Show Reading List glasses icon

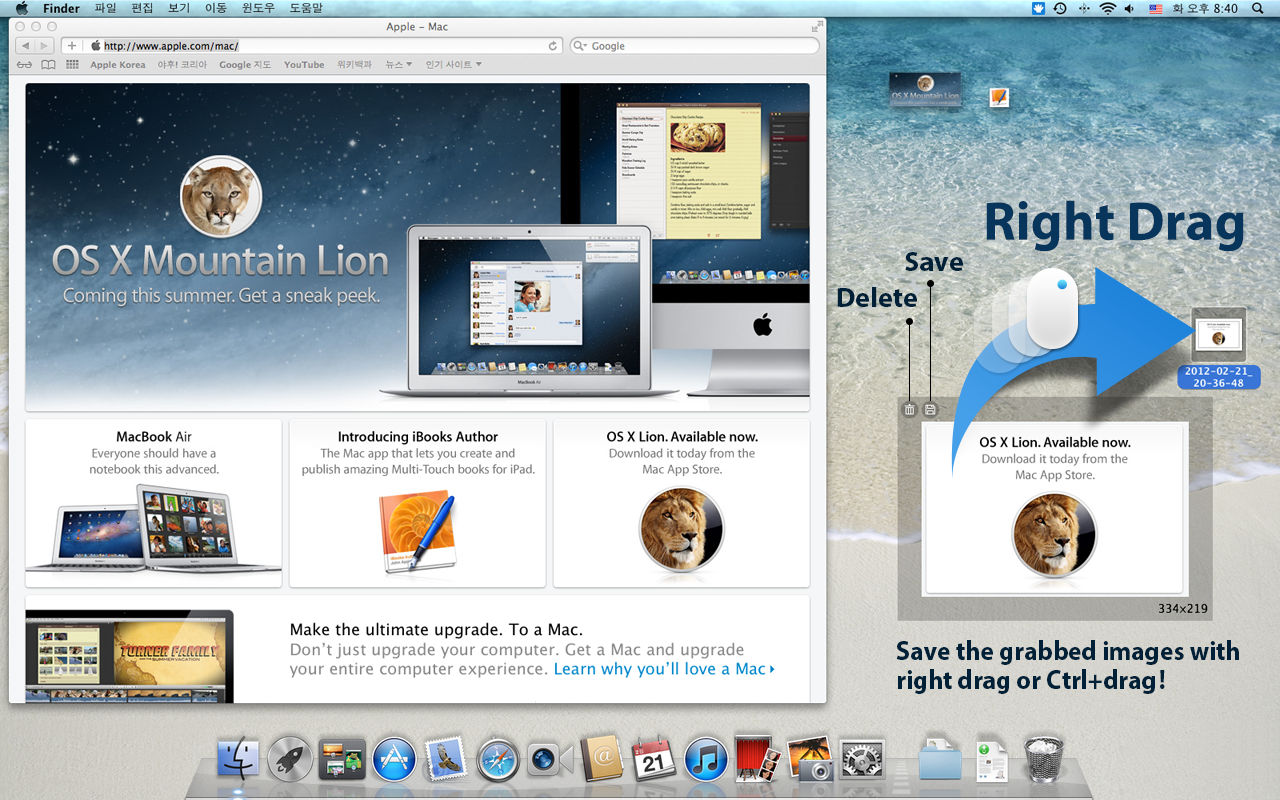pyautogui.click(x=24, y=64)
